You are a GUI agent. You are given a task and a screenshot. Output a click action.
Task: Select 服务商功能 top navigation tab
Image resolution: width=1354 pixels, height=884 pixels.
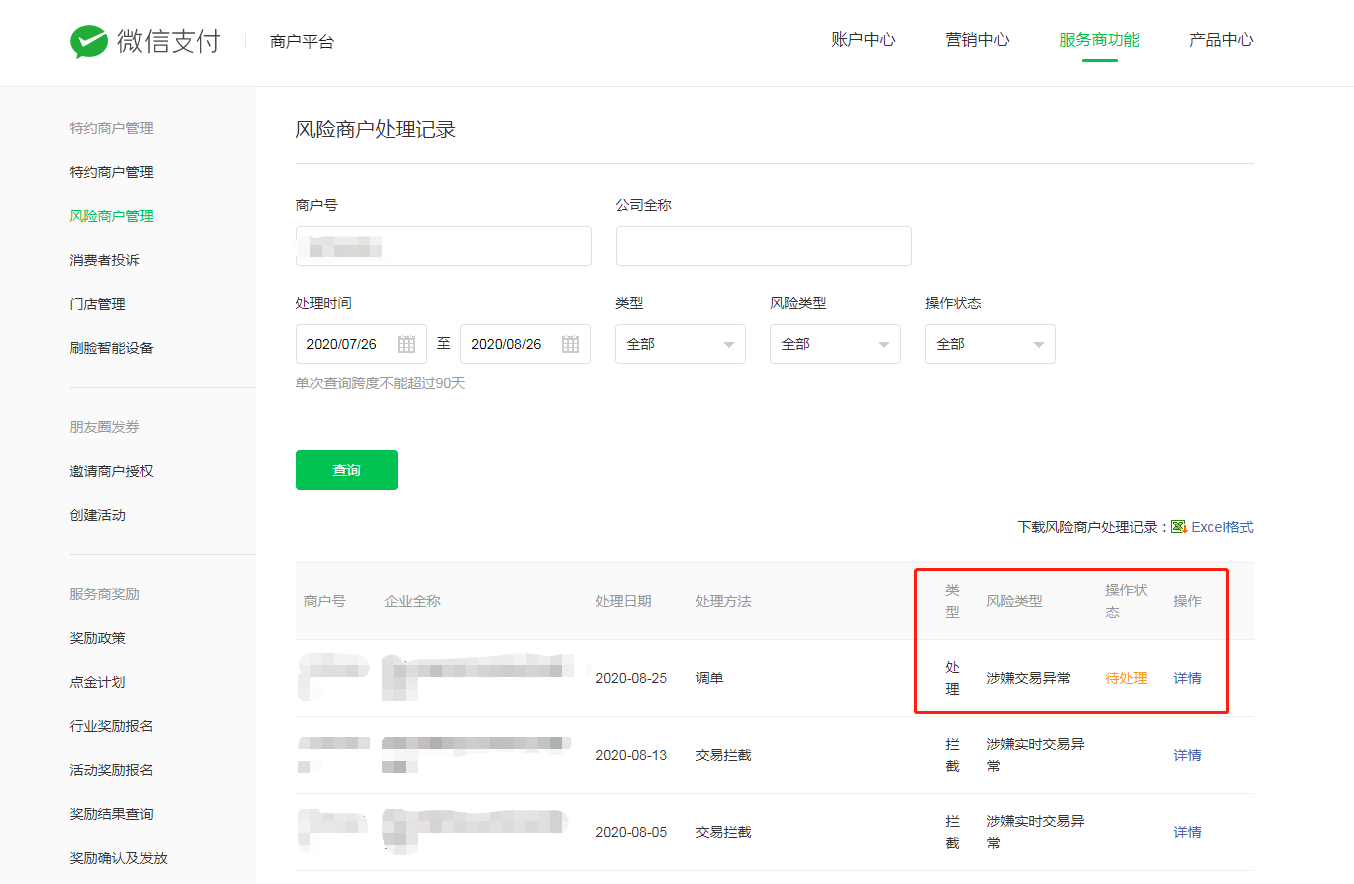pos(1099,40)
